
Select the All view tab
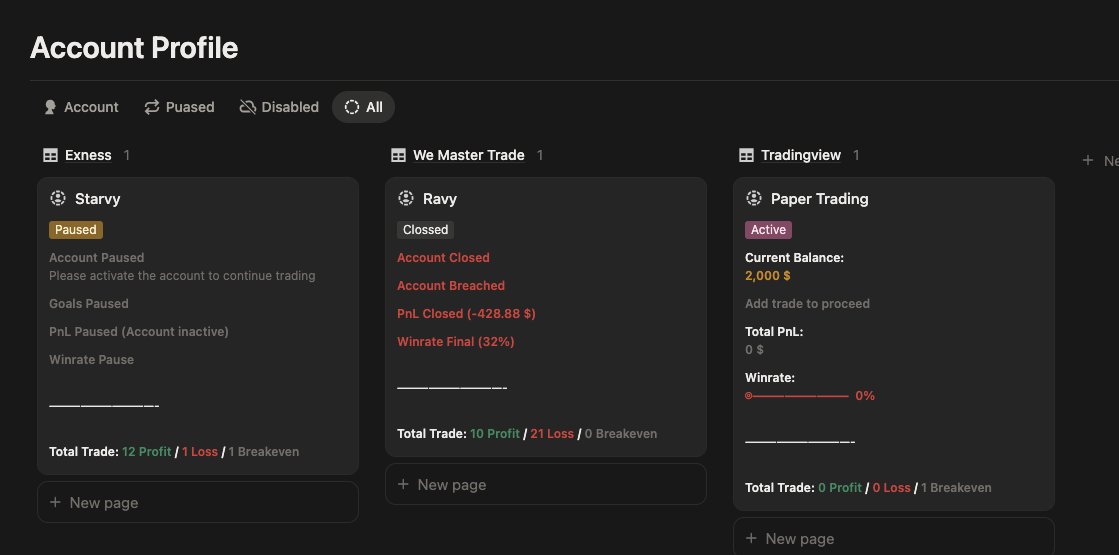coord(363,107)
